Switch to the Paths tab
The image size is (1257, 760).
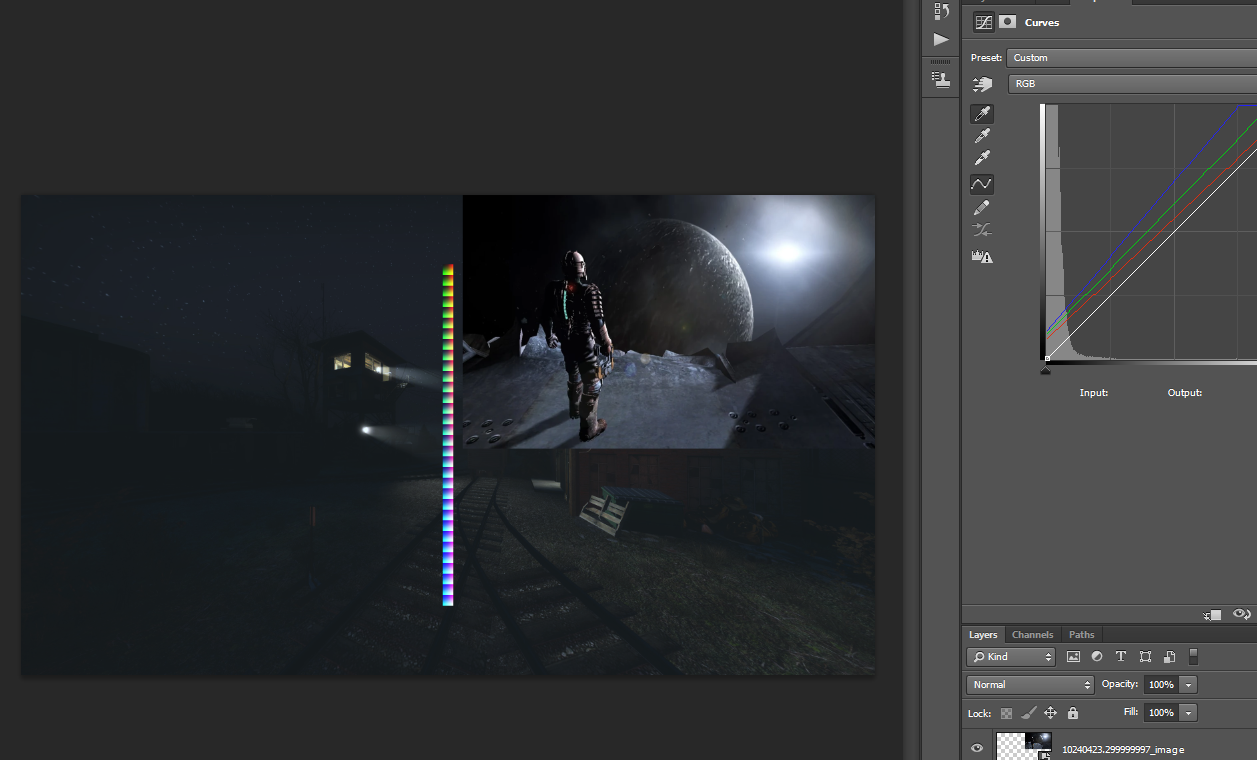click(x=1081, y=635)
